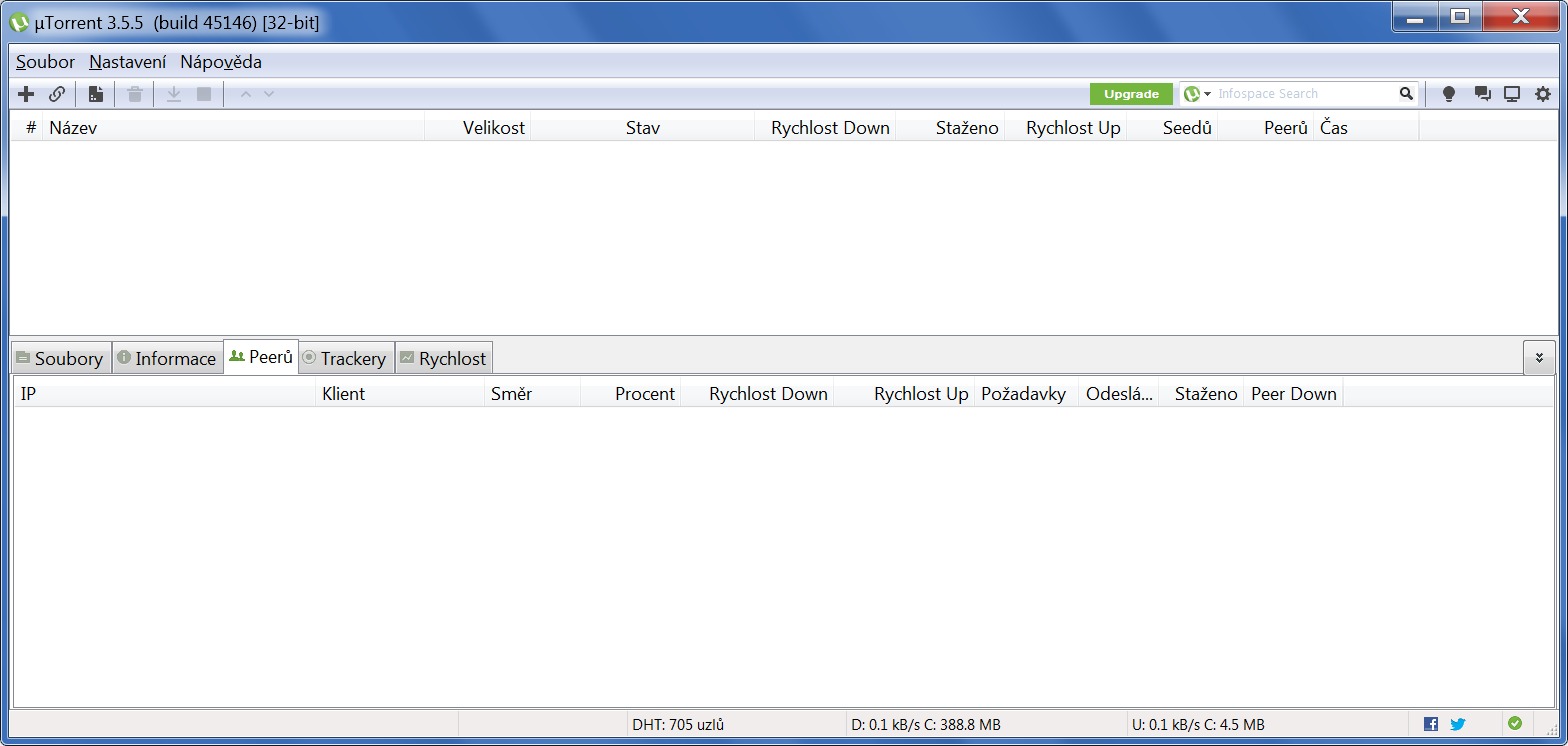Screen dimensions: 1568x746
Task: Sort peer list by Staženo header
Action: click(1202, 394)
